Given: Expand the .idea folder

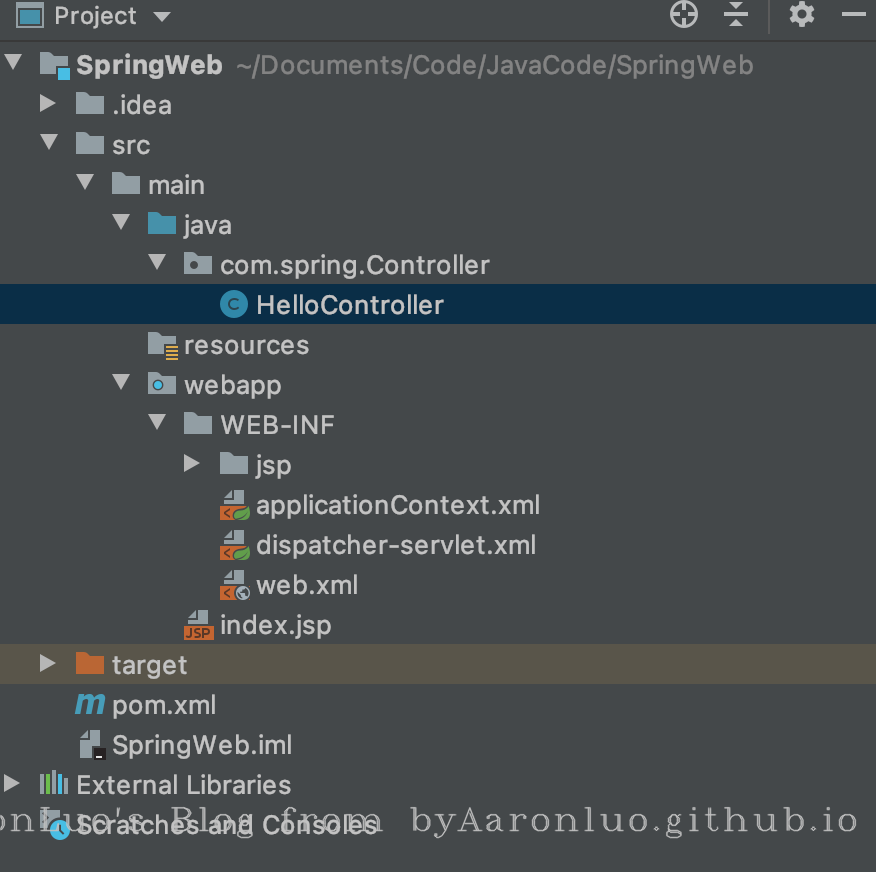Looking at the screenshot, I should click(x=47, y=104).
